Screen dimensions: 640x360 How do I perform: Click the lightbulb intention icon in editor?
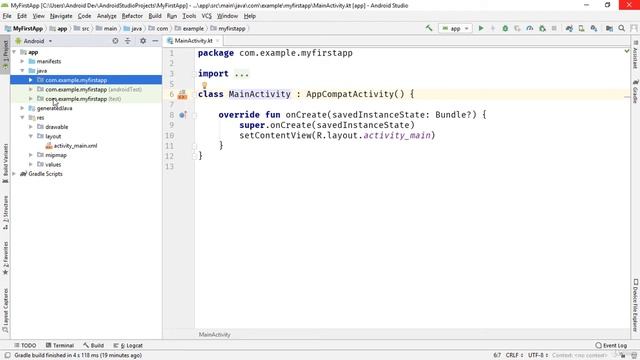(x=204, y=85)
